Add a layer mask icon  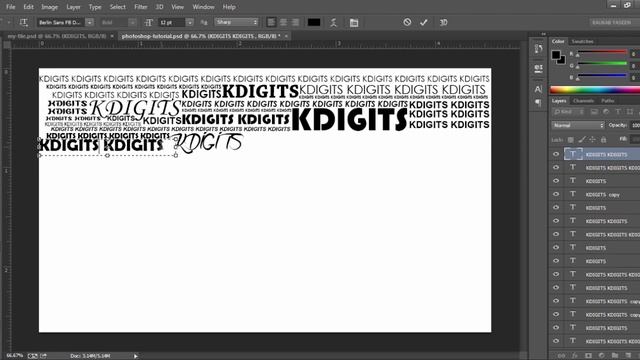pos(588,356)
